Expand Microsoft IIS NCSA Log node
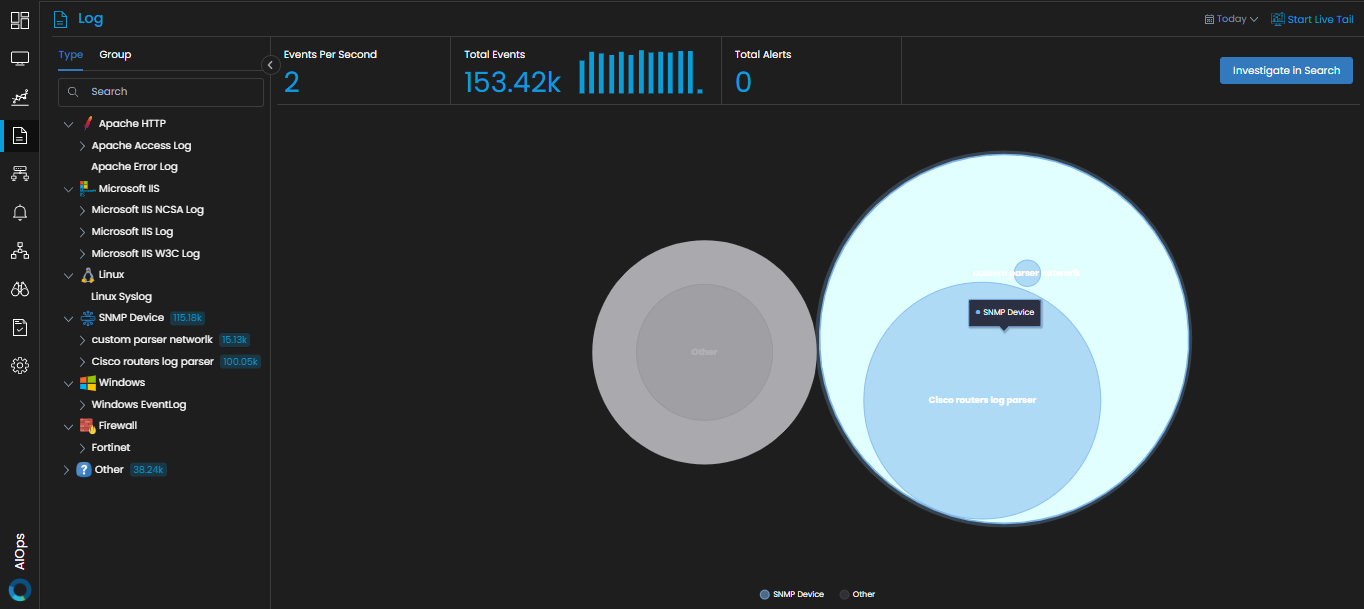The image size is (1364, 609). click(83, 210)
